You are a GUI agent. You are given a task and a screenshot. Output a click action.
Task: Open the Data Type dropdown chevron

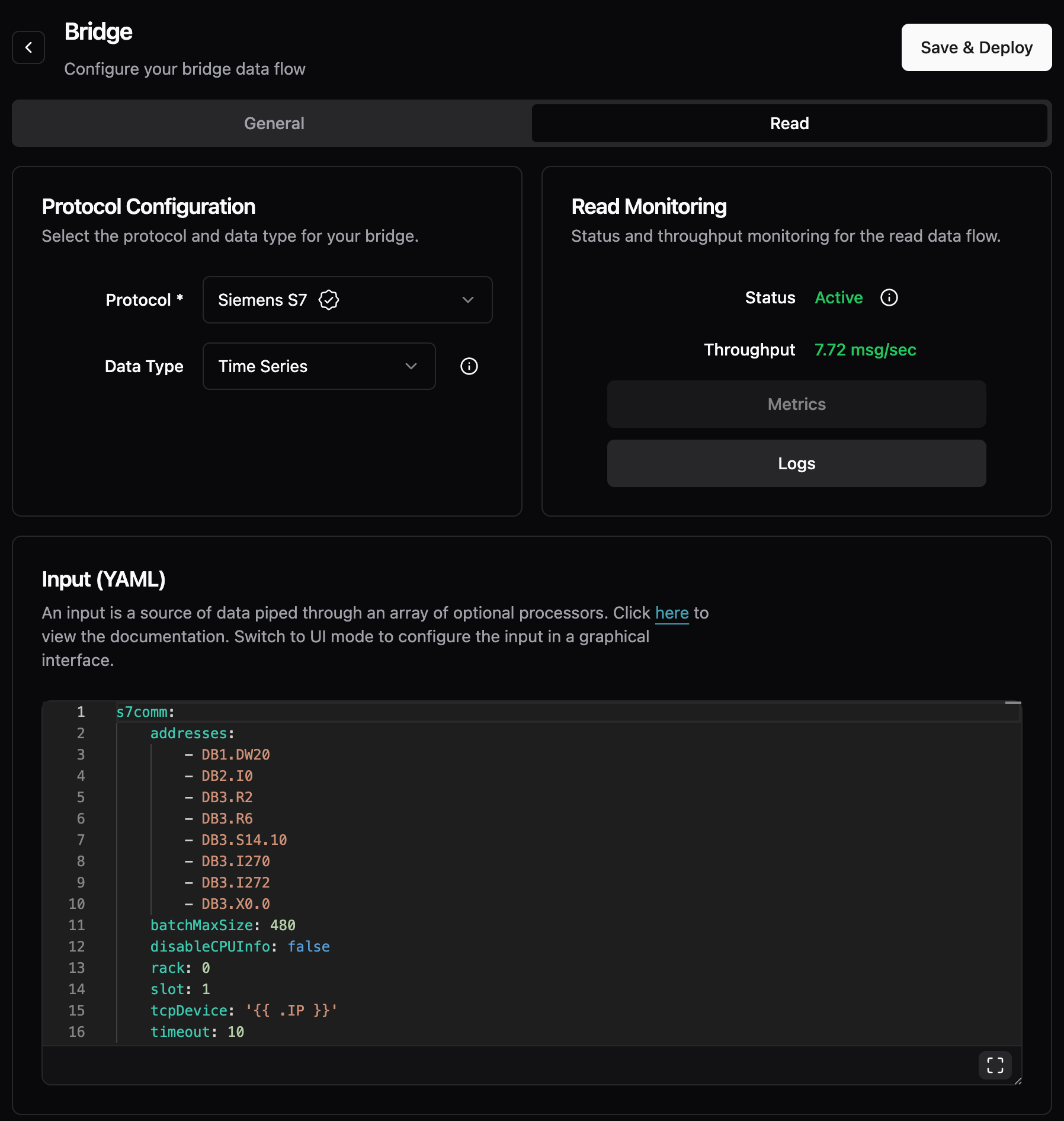click(411, 366)
